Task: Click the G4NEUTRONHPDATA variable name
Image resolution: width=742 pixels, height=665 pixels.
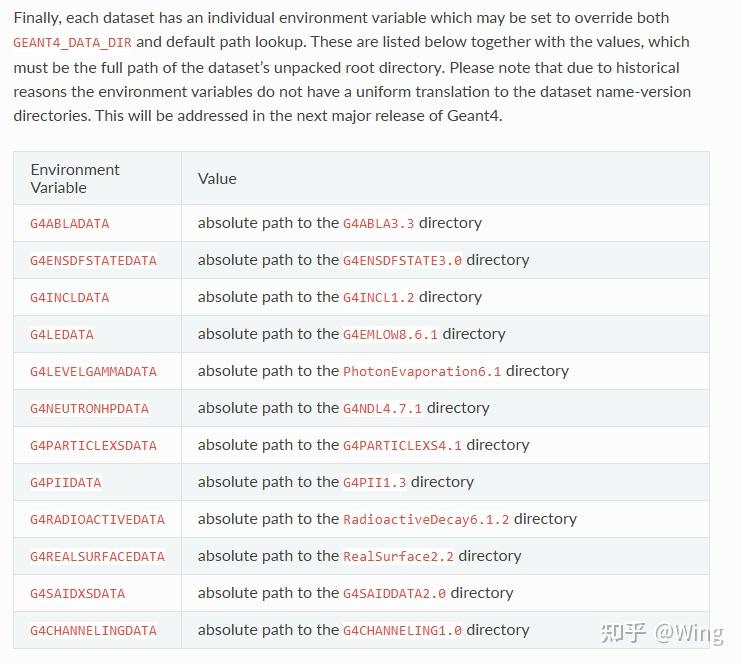Action: (89, 408)
